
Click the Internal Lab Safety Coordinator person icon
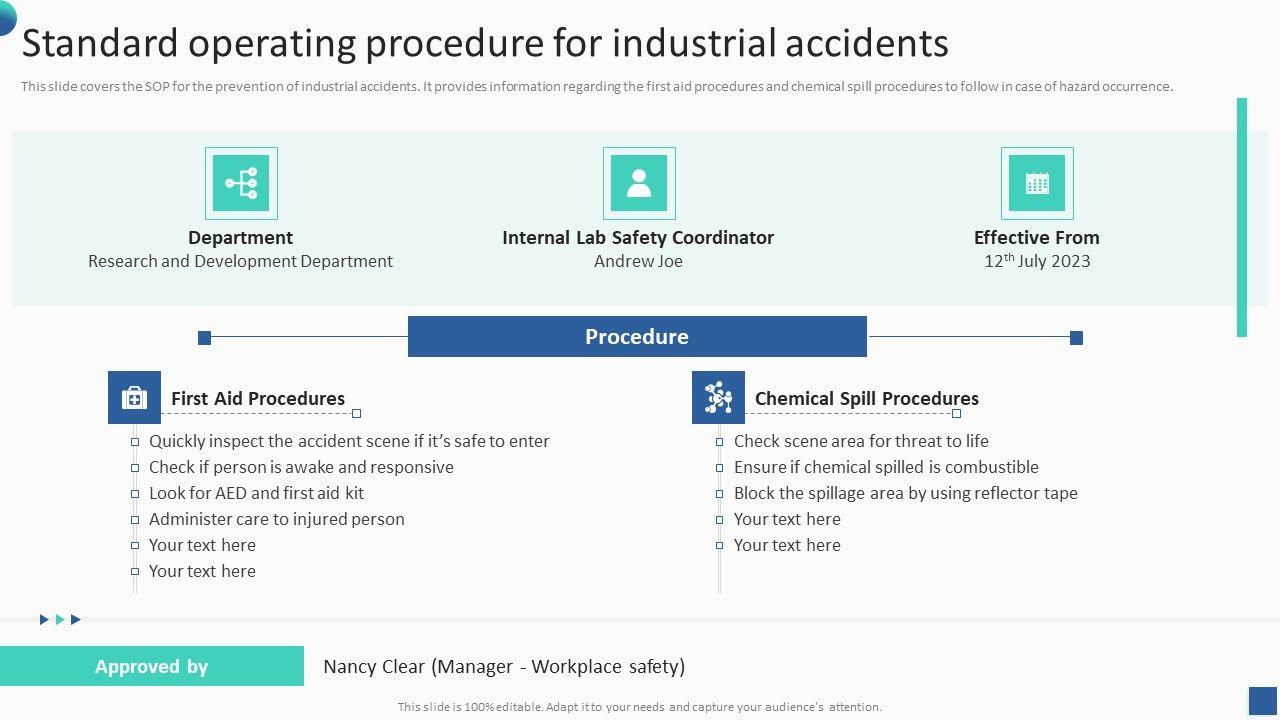point(639,183)
